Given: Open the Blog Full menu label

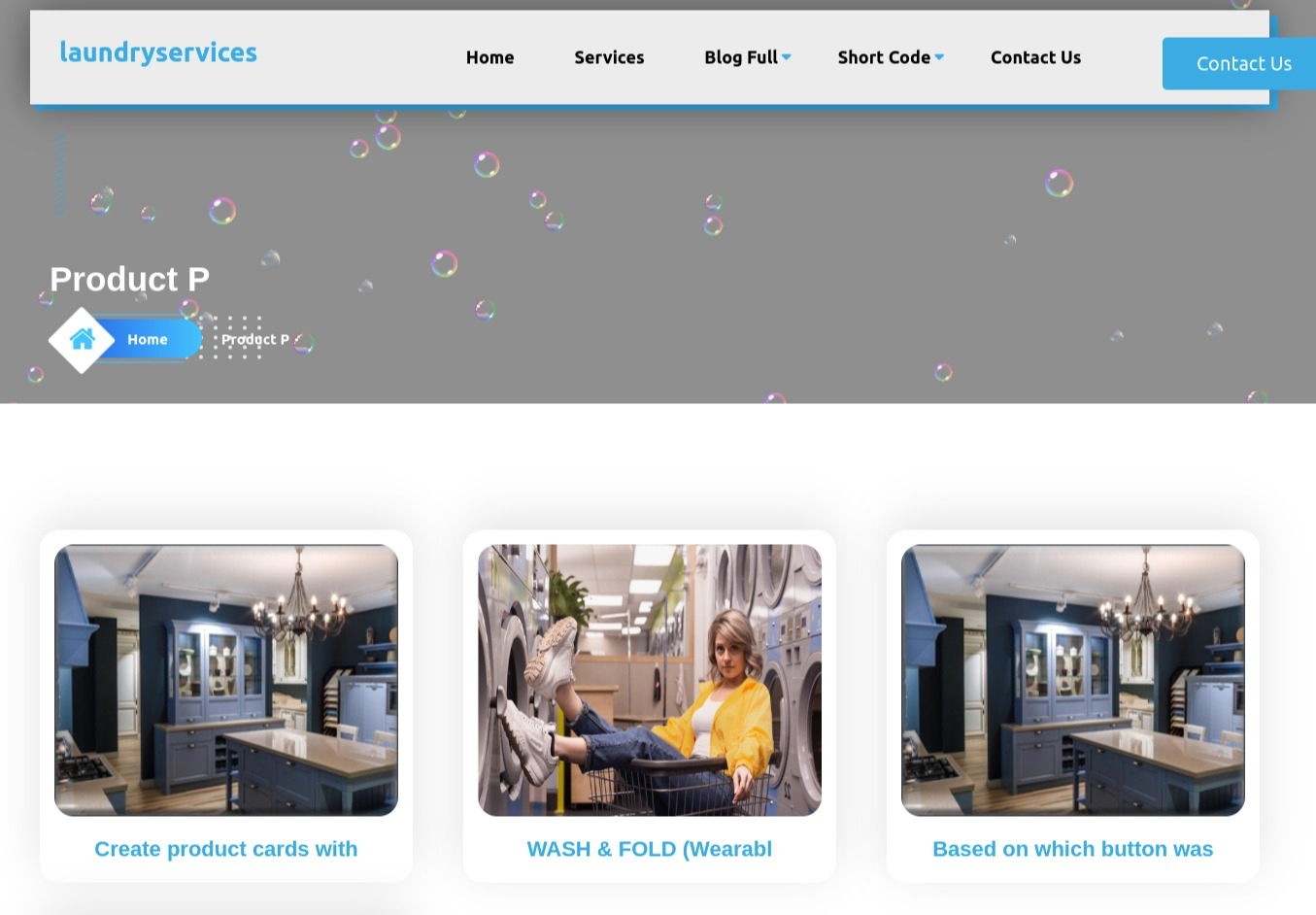Looking at the screenshot, I should point(740,57).
